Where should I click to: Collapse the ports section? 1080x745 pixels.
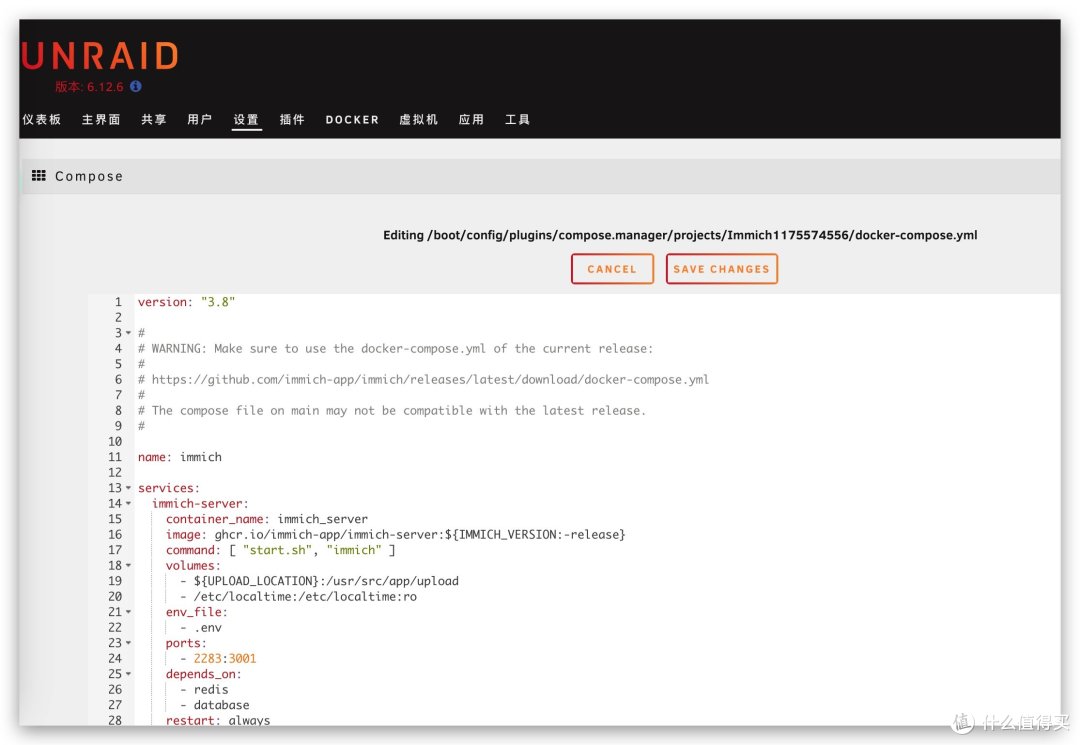(127, 643)
